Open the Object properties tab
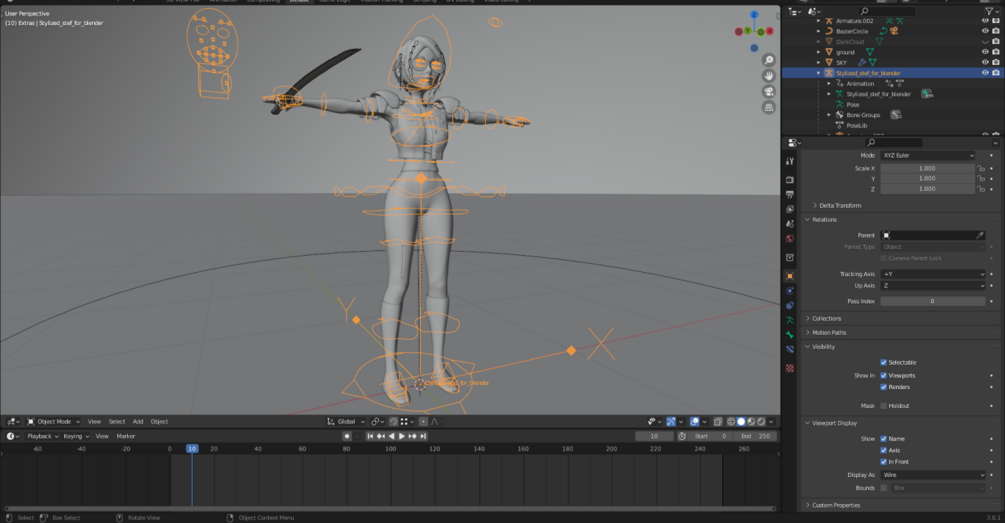This screenshot has height=523, width=1005. [790, 276]
